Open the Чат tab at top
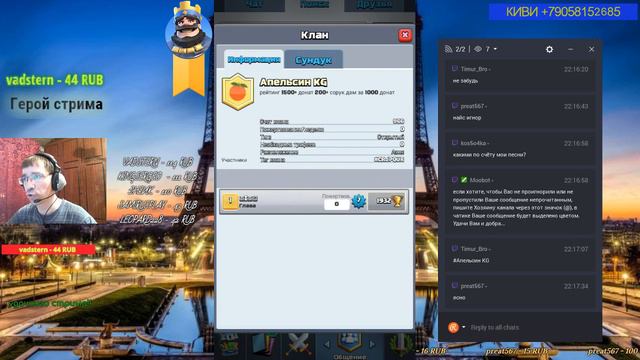Image resolution: width=640 pixels, height=360 pixels. coord(253,5)
